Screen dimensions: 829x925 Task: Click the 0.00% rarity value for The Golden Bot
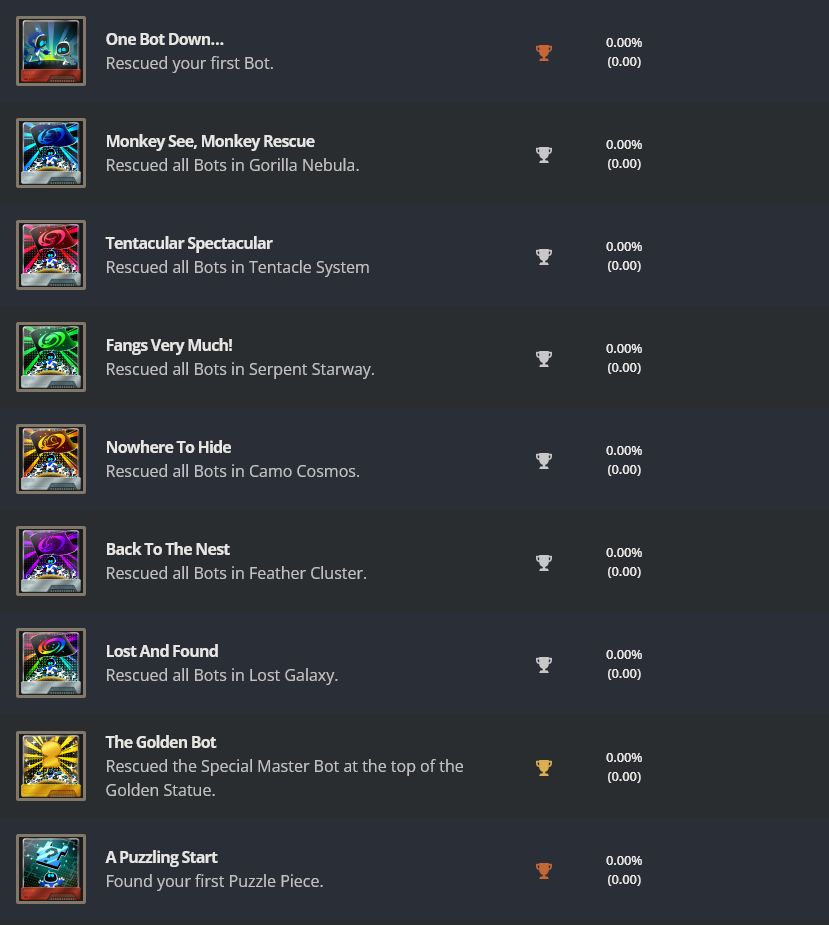624,757
